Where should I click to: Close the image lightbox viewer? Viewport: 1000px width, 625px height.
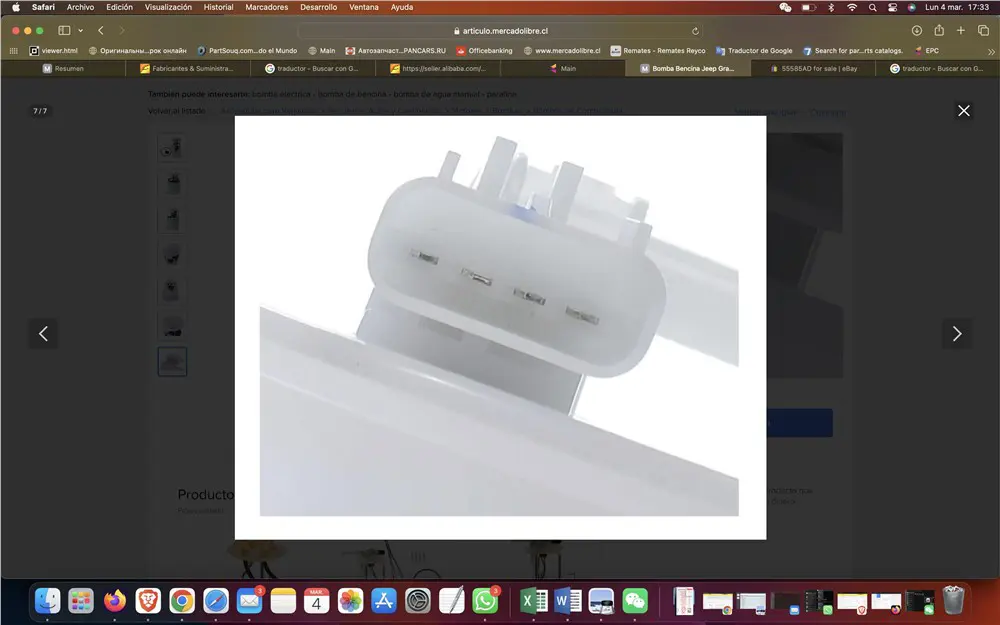click(x=963, y=111)
